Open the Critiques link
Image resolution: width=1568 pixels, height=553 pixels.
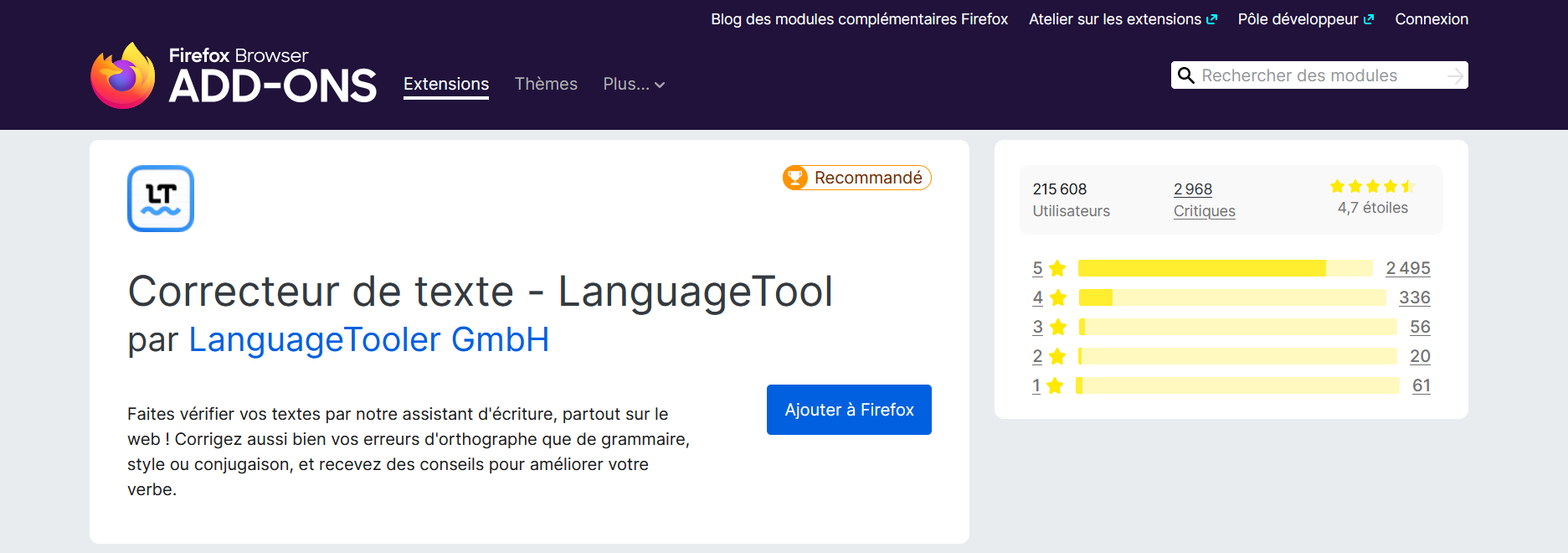click(1204, 211)
